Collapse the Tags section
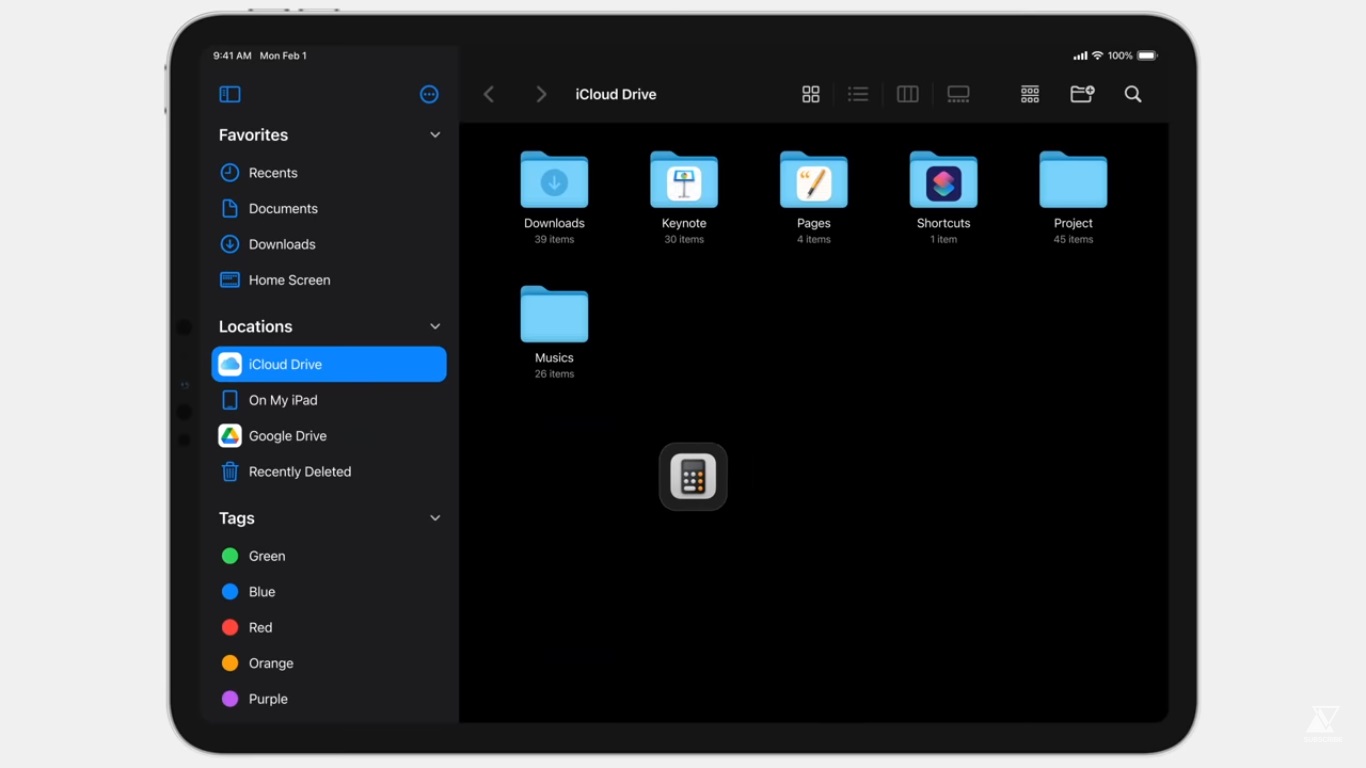1366x768 pixels. (x=435, y=518)
